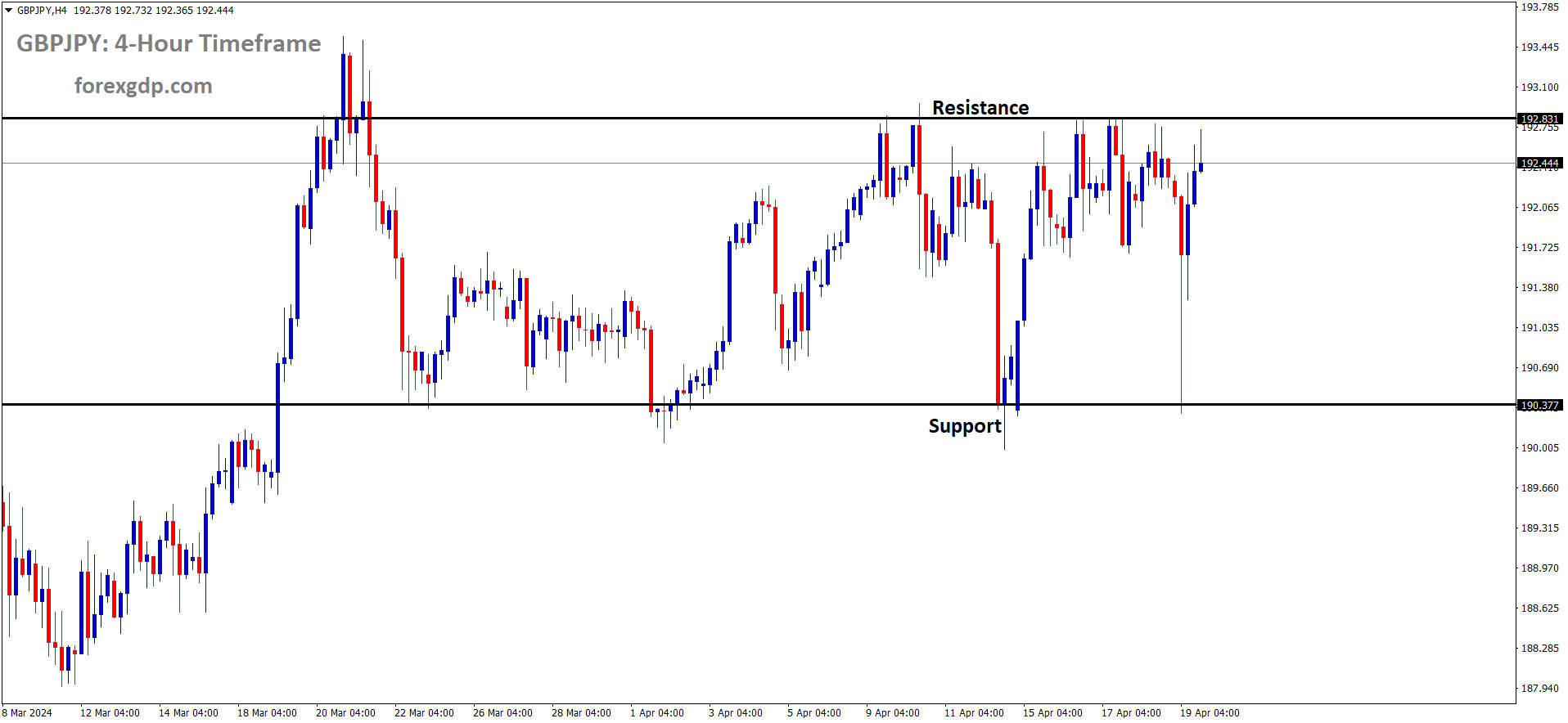Click the 'GBPJPY: 4-Hour Timeframe' title text

169,43
